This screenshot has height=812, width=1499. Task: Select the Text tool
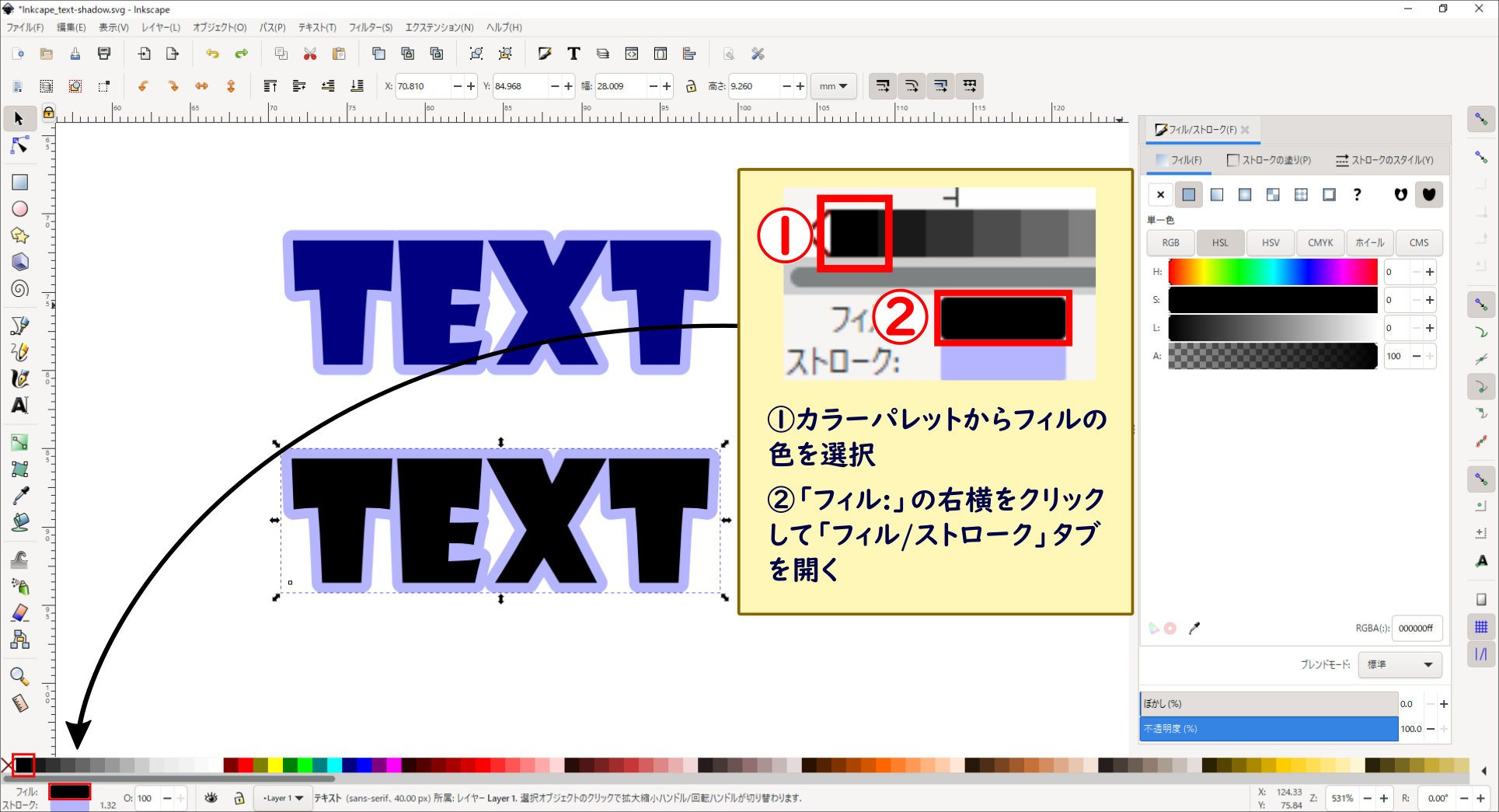[x=19, y=404]
